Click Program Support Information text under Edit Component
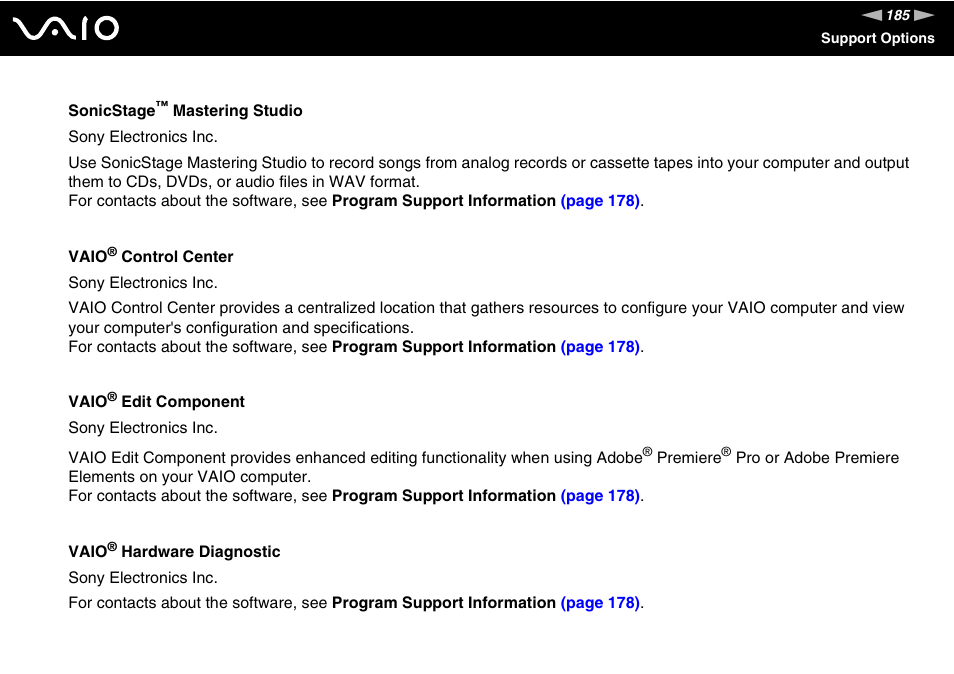Image resolution: width=954 pixels, height=674 pixels. point(444,496)
